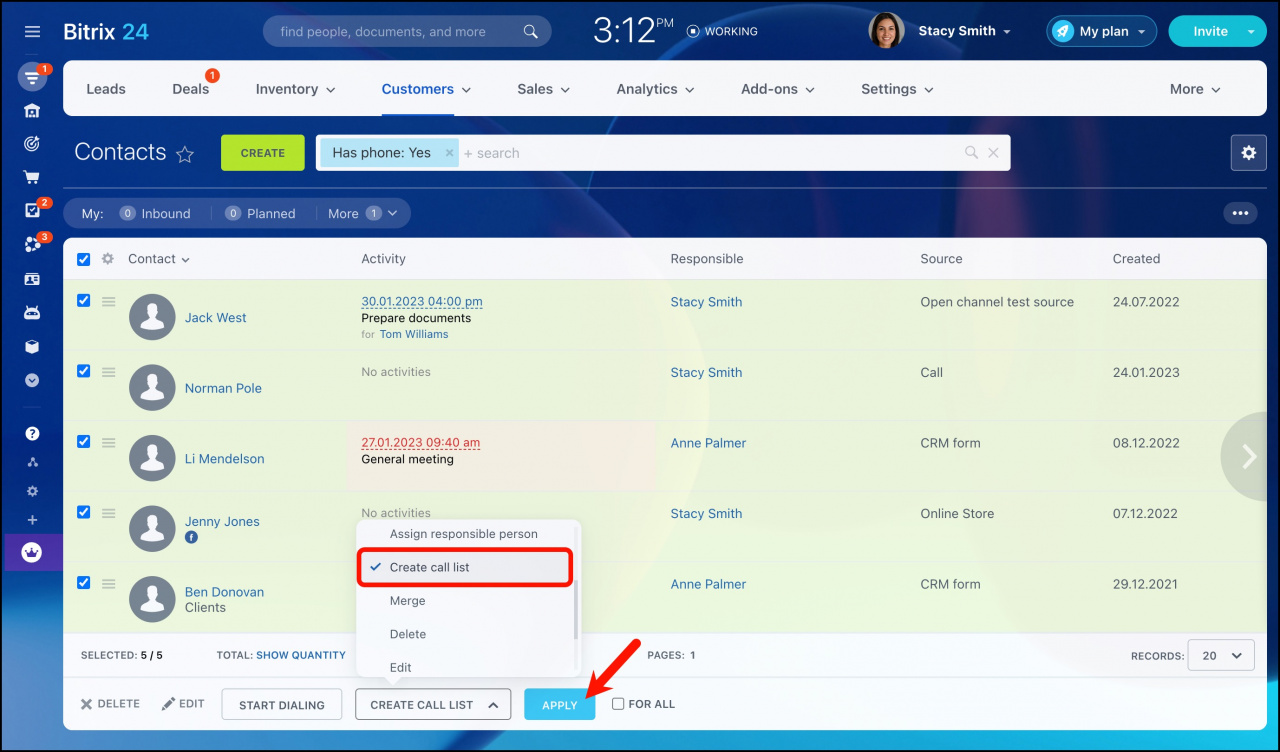Image resolution: width=1280 pixels, height=752 pixels.
Task: Click the next page right arrow circle
Action: [x=1248, y=456]
